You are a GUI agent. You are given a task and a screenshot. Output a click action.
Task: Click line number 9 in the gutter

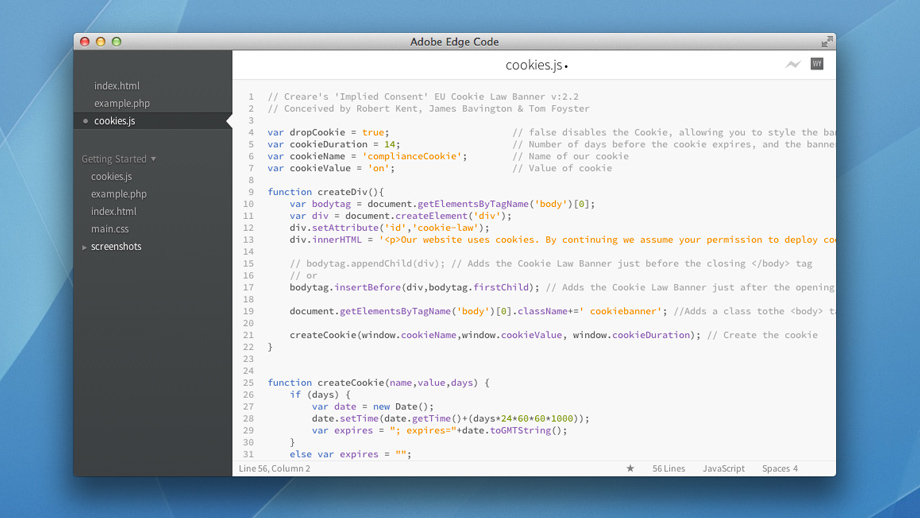[x=251, y=192]
